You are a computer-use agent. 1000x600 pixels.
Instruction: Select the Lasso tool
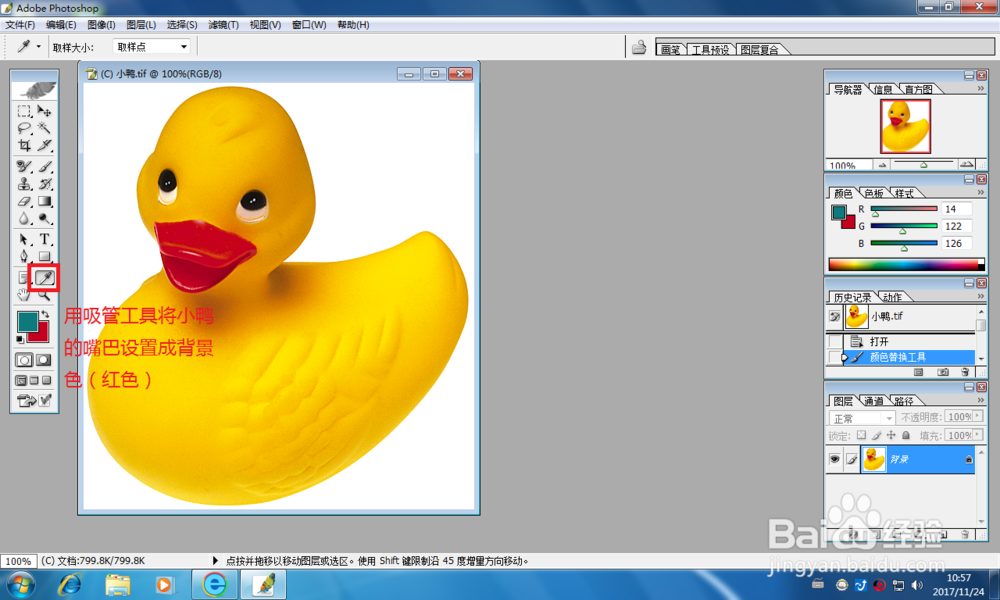point(24,128)
